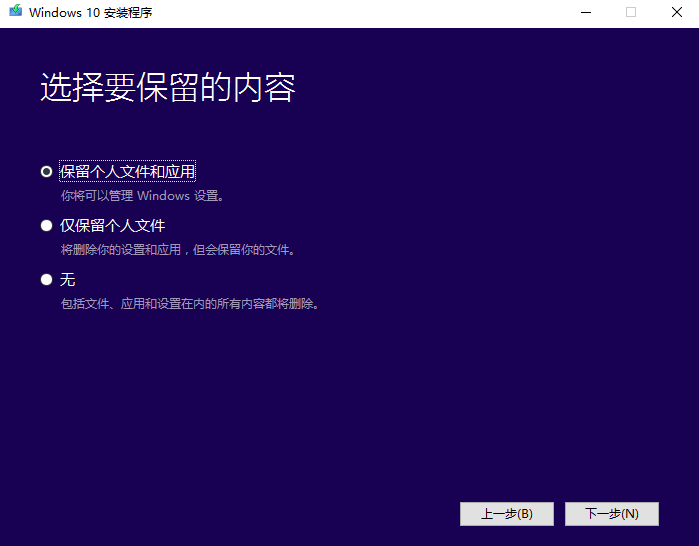
Task: Click empty title bar area beside window title
Action: (x=350, y=13)
